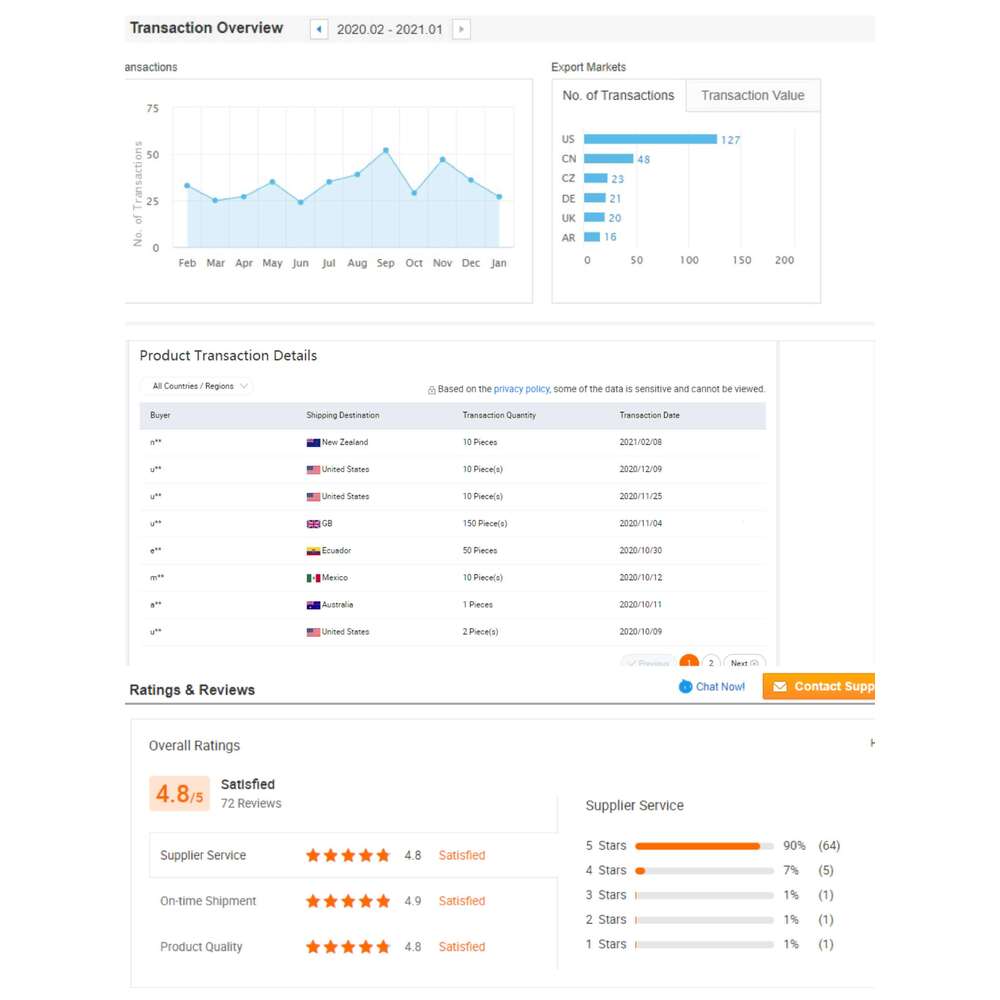Click the Chat Now blue chat icon
This screenshot has height=1000, width=1000.
point(685,687)
